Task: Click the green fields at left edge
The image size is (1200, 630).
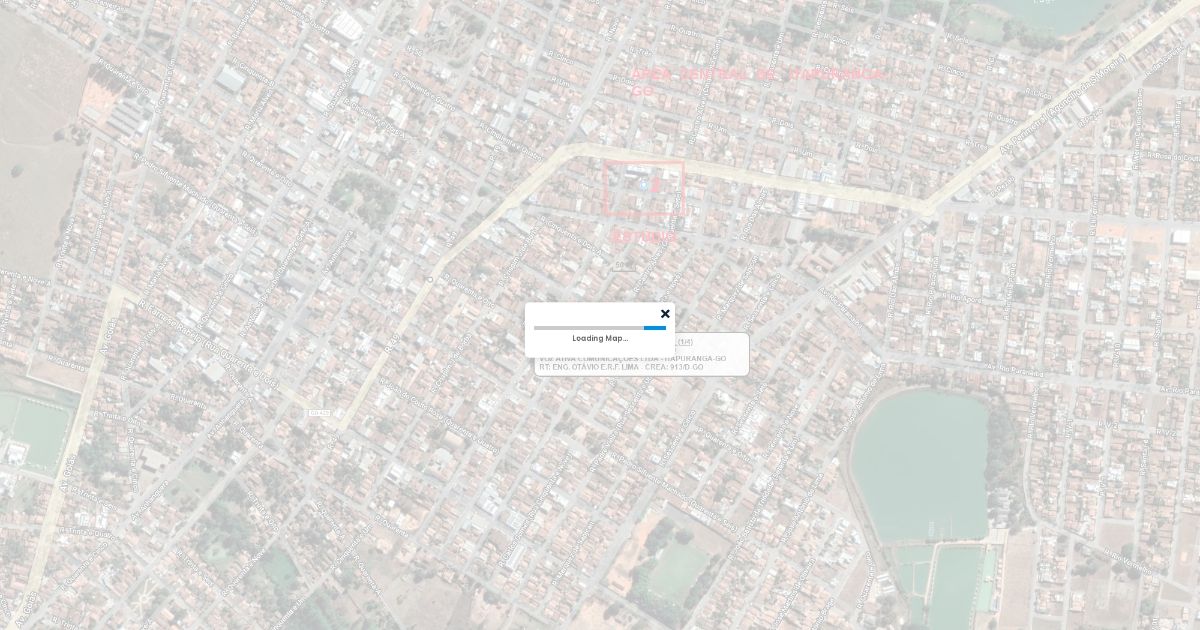Action: click(x=36, y=431)
